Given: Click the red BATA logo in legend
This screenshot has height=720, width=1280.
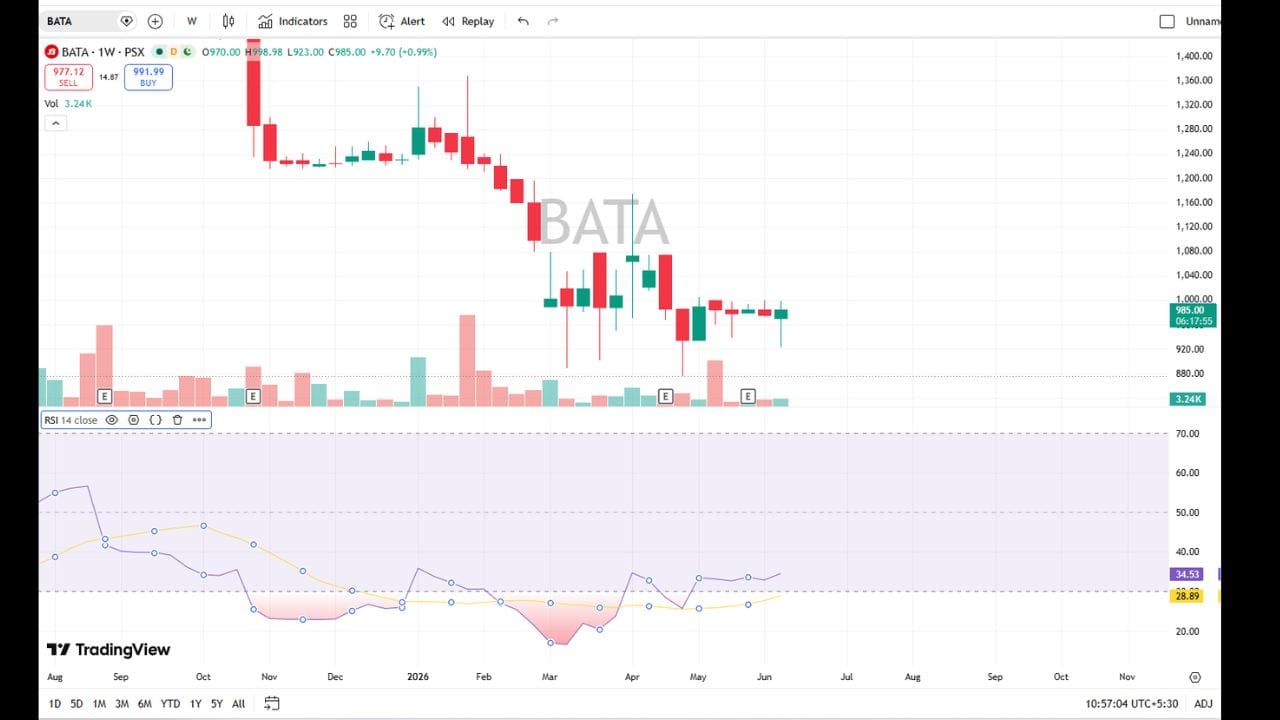Looking at the screenshot, I should [51, 52].
